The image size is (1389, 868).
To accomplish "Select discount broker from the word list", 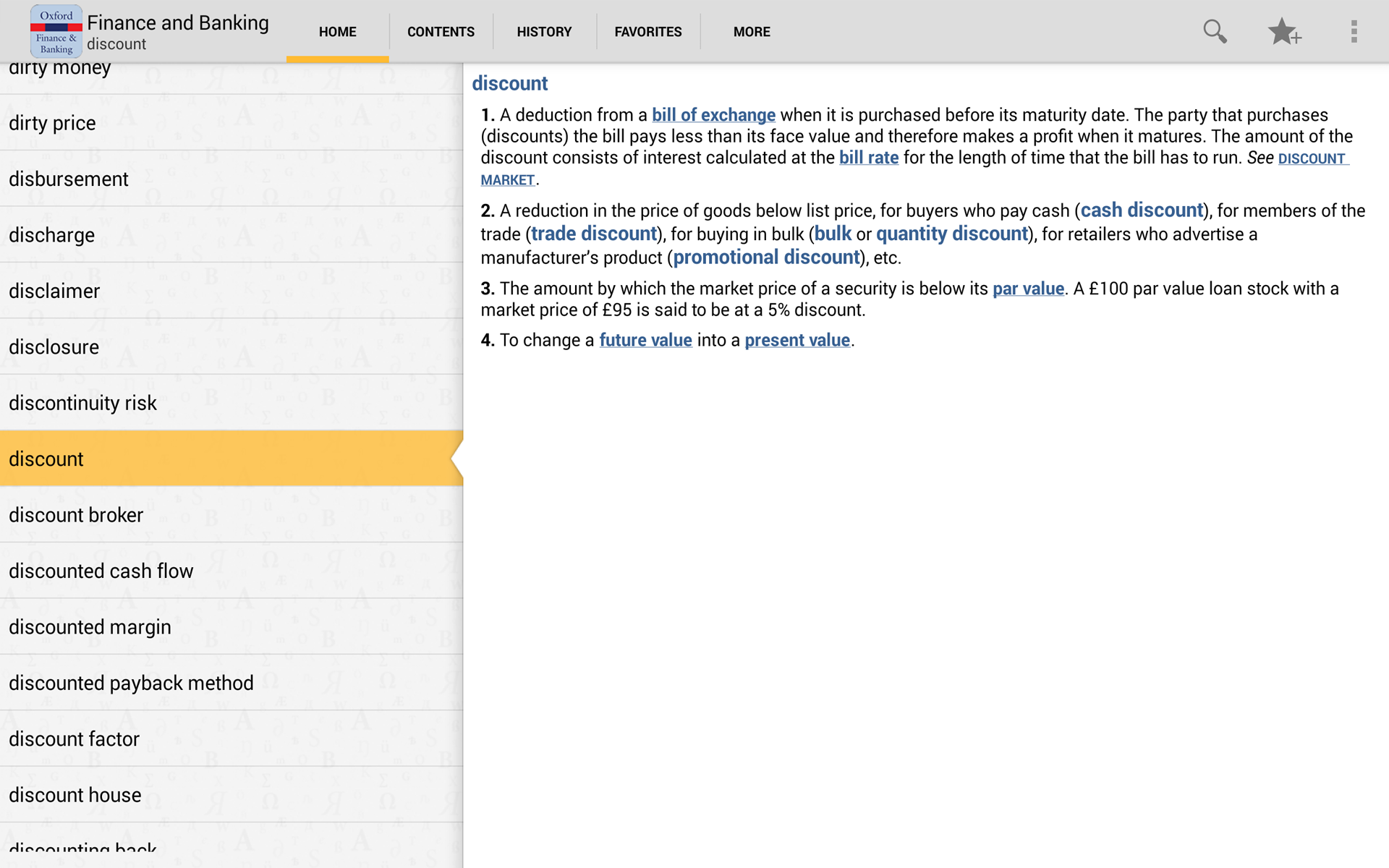I will pyautogui.click(x=76, y=514).
